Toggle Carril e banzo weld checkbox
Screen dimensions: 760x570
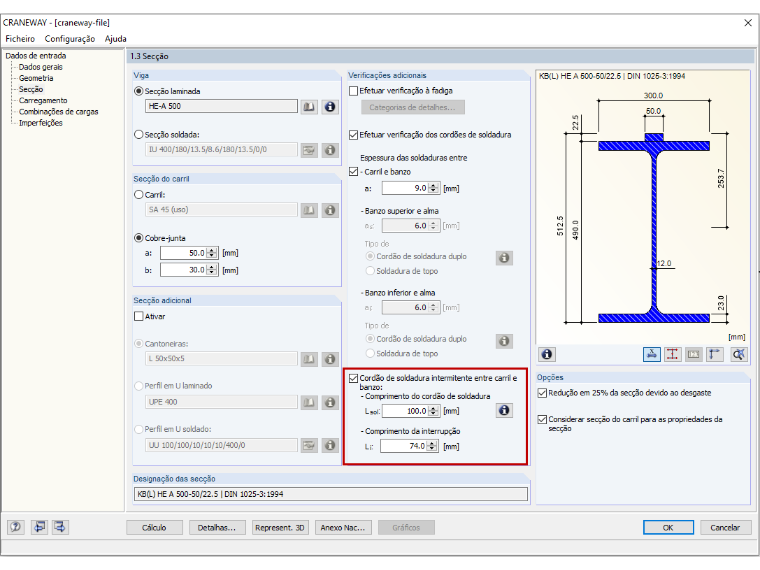coord(354,172)
